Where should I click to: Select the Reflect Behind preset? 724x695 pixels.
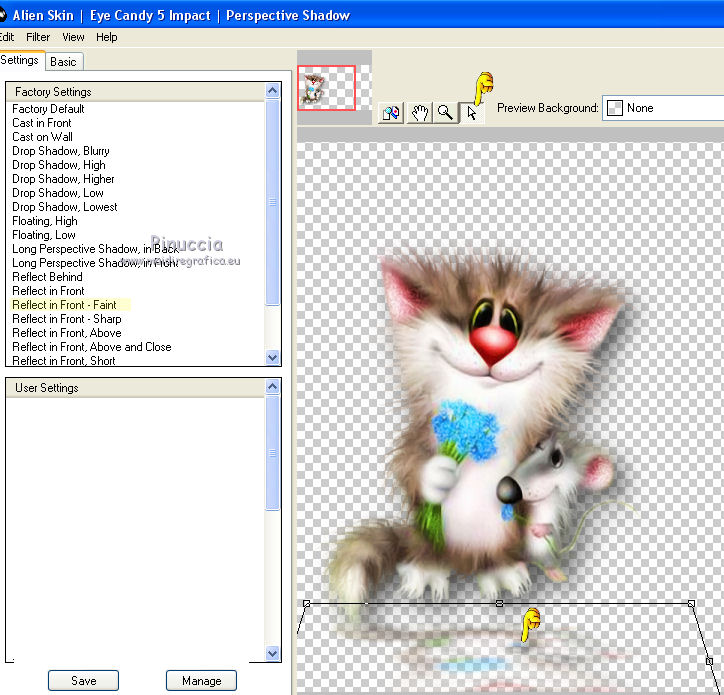(47, 277)
